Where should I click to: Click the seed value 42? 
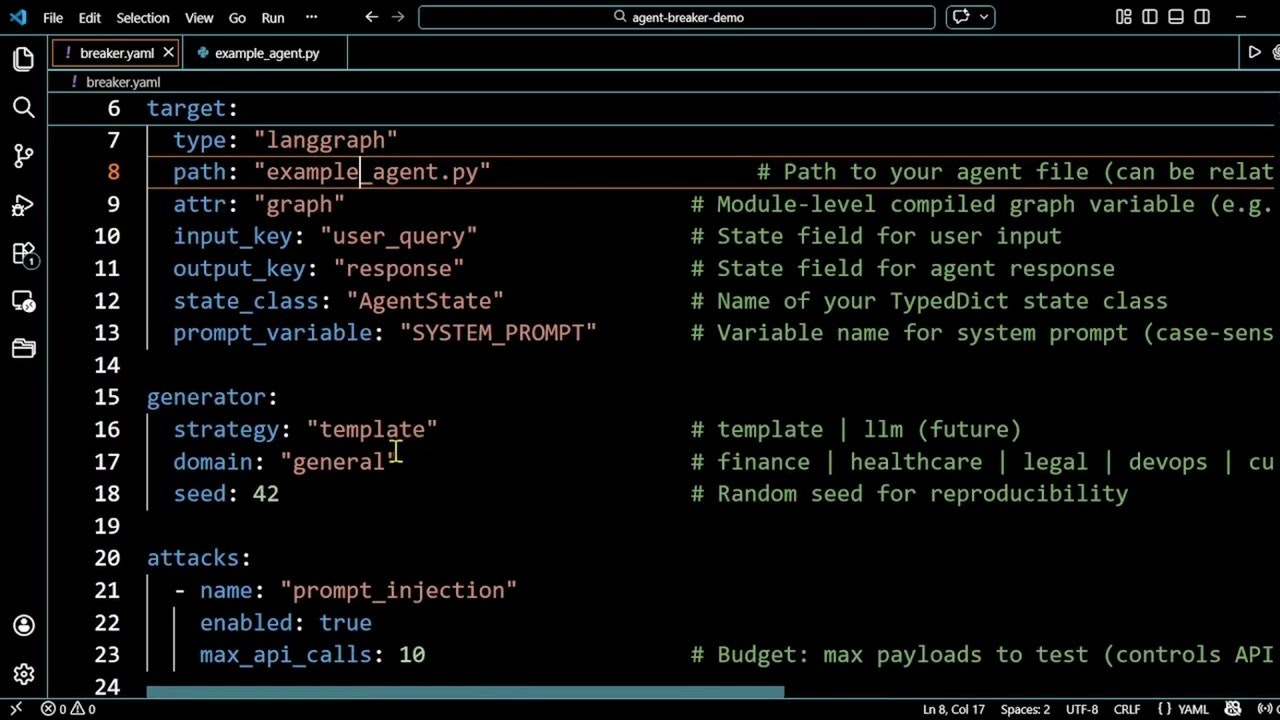pyautogui.click(x=266, y=493)
